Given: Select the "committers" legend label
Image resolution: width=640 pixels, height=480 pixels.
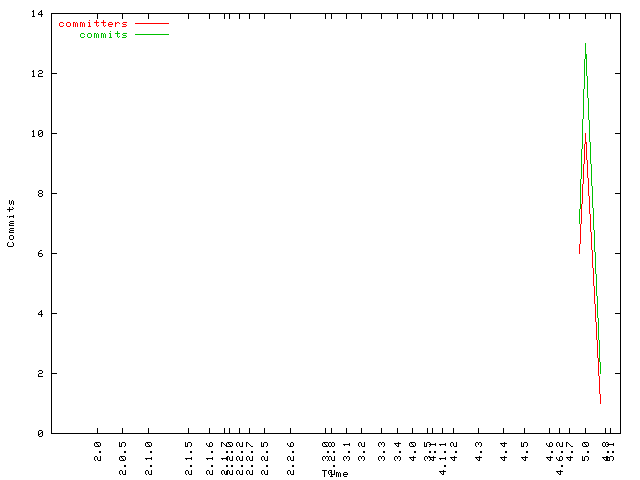Looking at the screenshot, I should coord(93,23).
